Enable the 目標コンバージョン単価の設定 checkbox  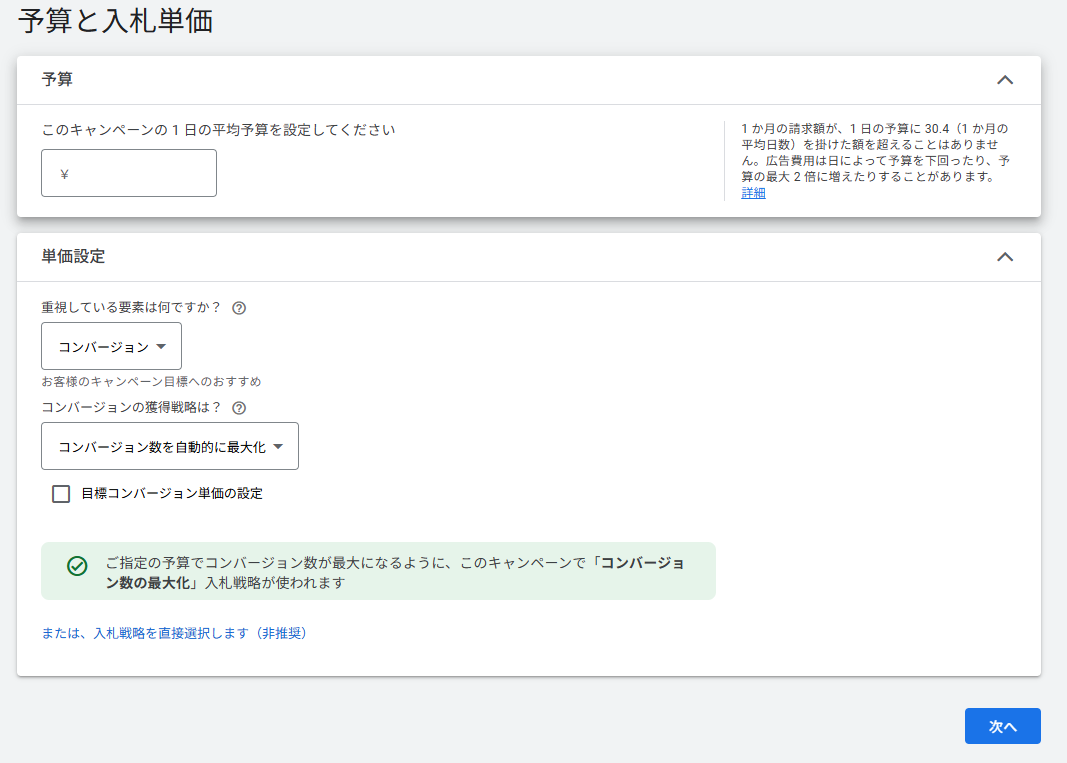click(61, 494)
